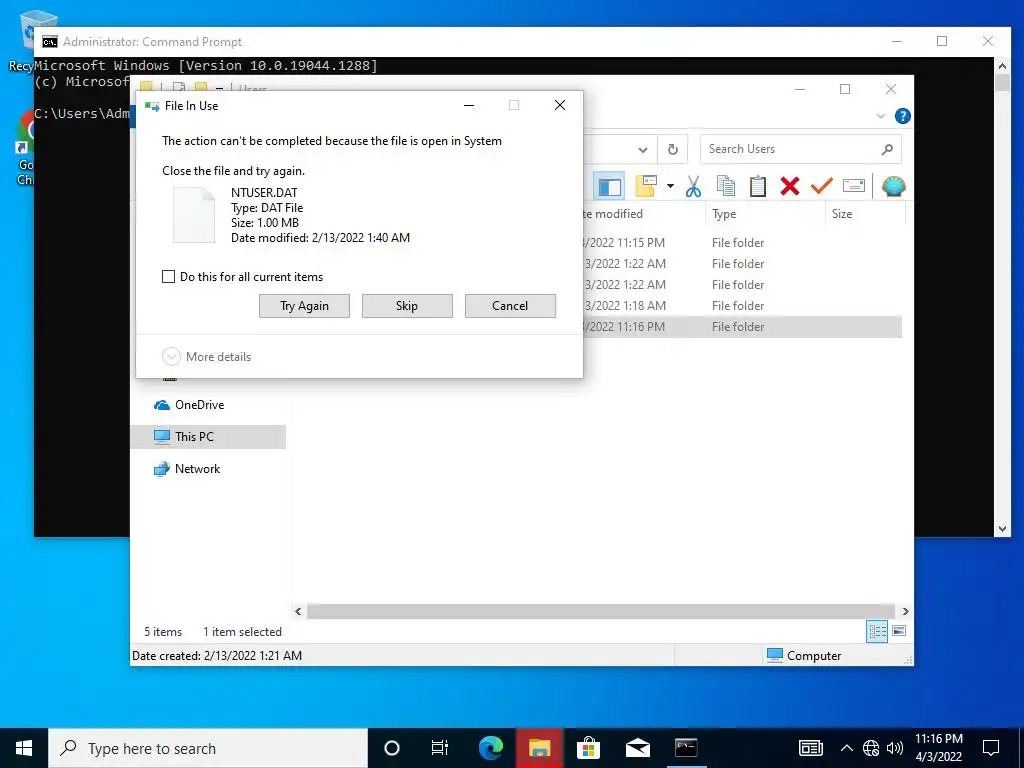Open File Explorer taskbar icon

(539, 748)
